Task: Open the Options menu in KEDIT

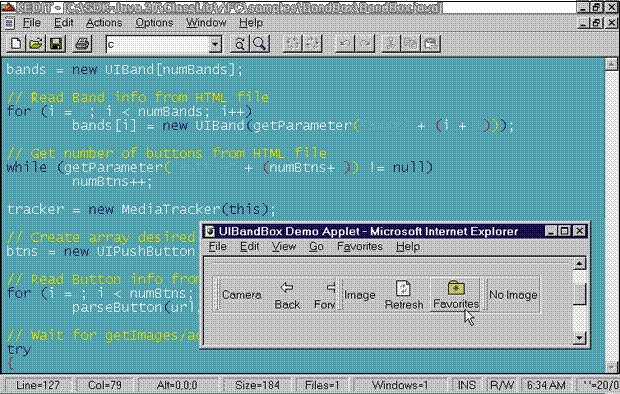Action: (x=154, y=23)
